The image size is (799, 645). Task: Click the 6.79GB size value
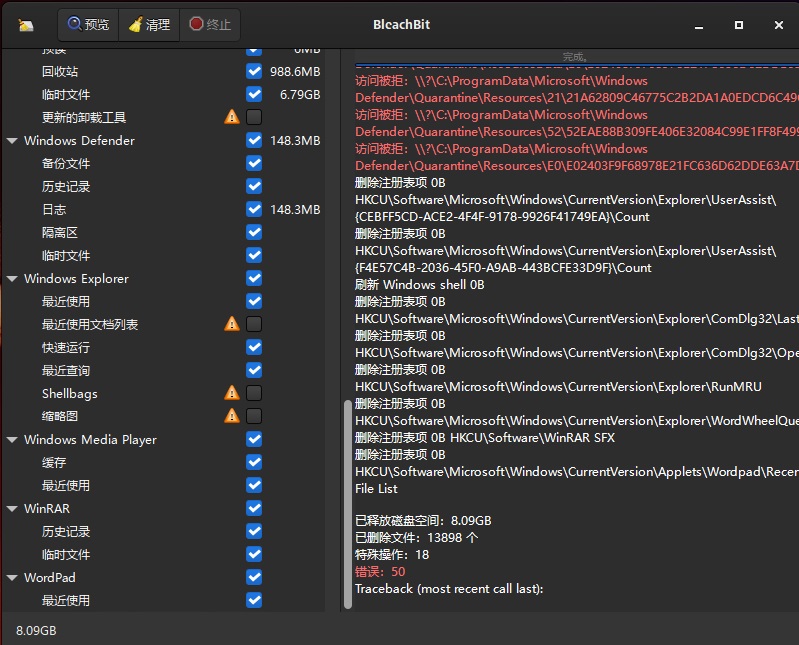click(300, 95)
